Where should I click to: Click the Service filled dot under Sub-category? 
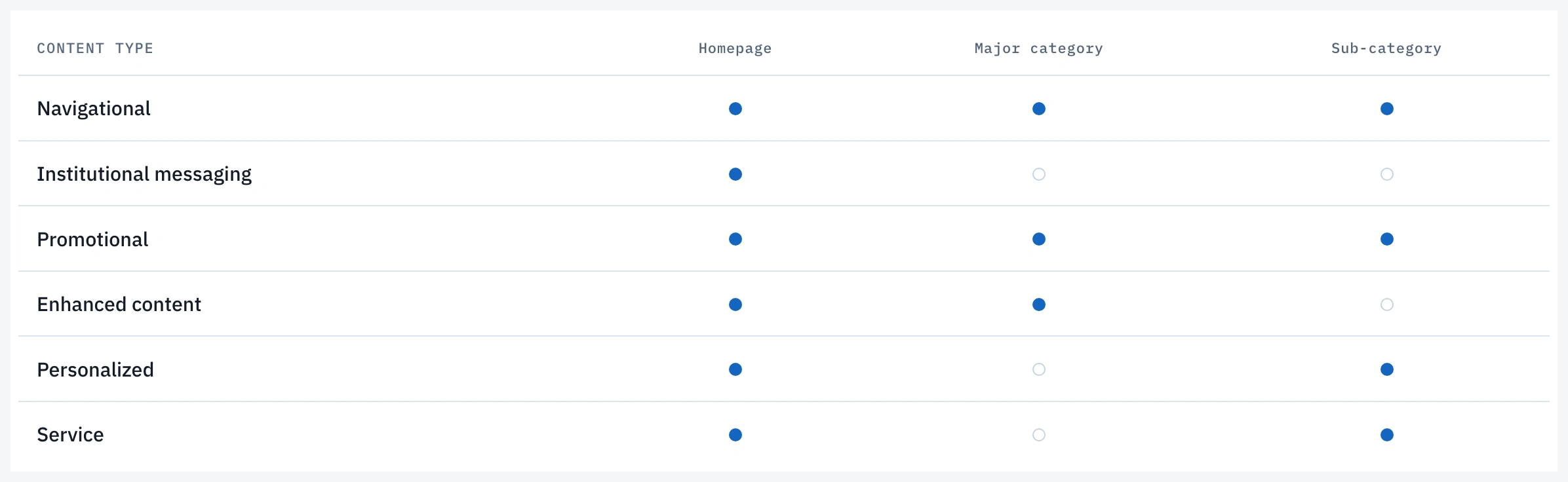pyautogui.click(x=1387, y=435)
